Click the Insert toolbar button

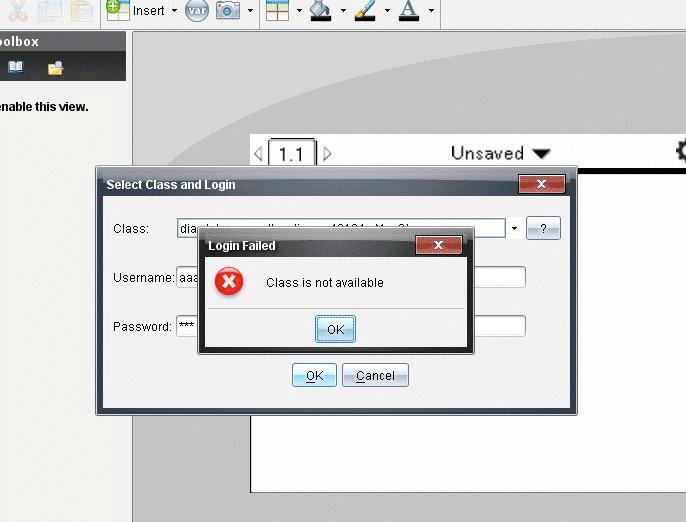click(136, 10)
